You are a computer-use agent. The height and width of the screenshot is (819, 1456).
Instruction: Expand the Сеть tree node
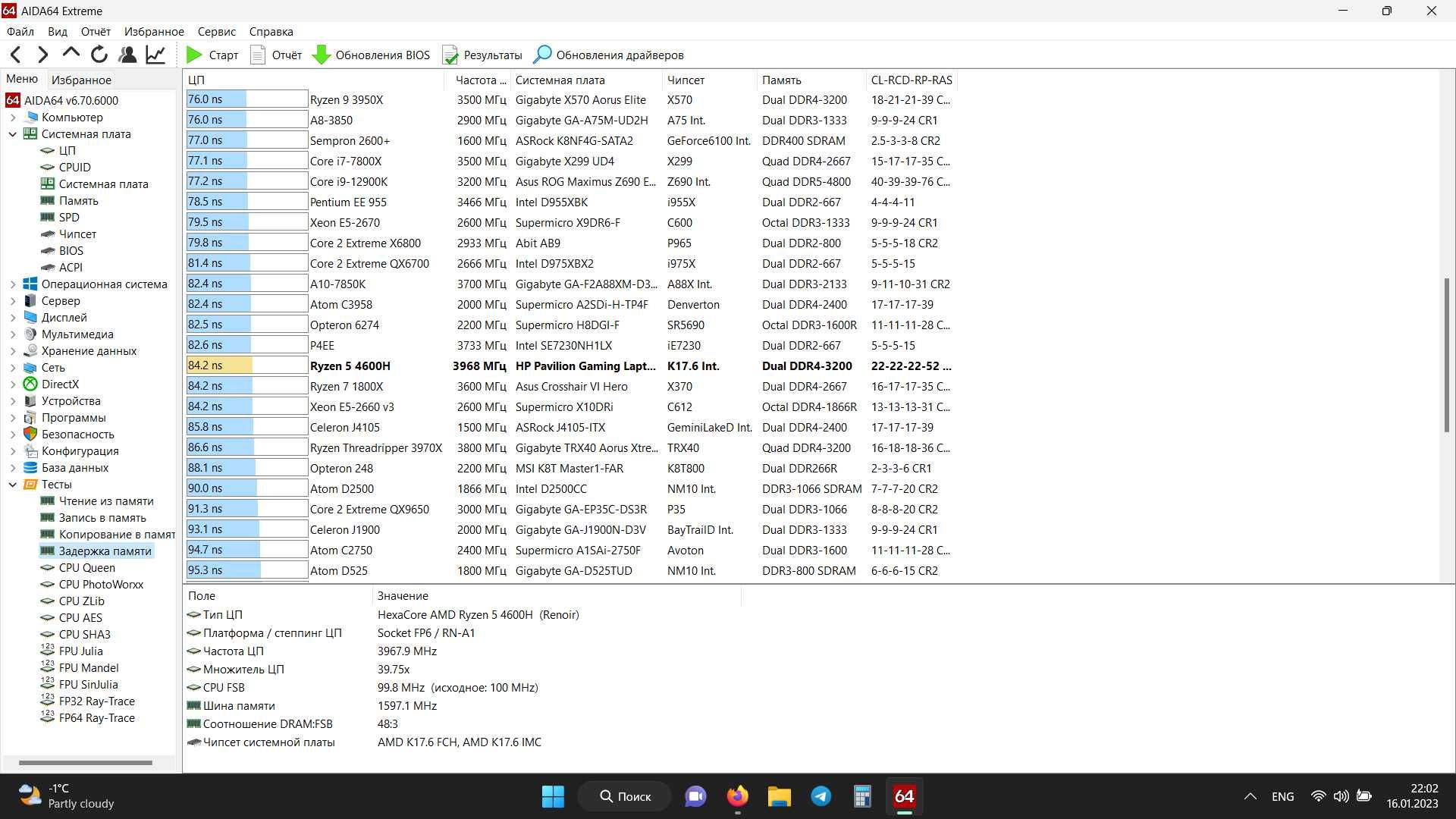click(x=13, y=368)
